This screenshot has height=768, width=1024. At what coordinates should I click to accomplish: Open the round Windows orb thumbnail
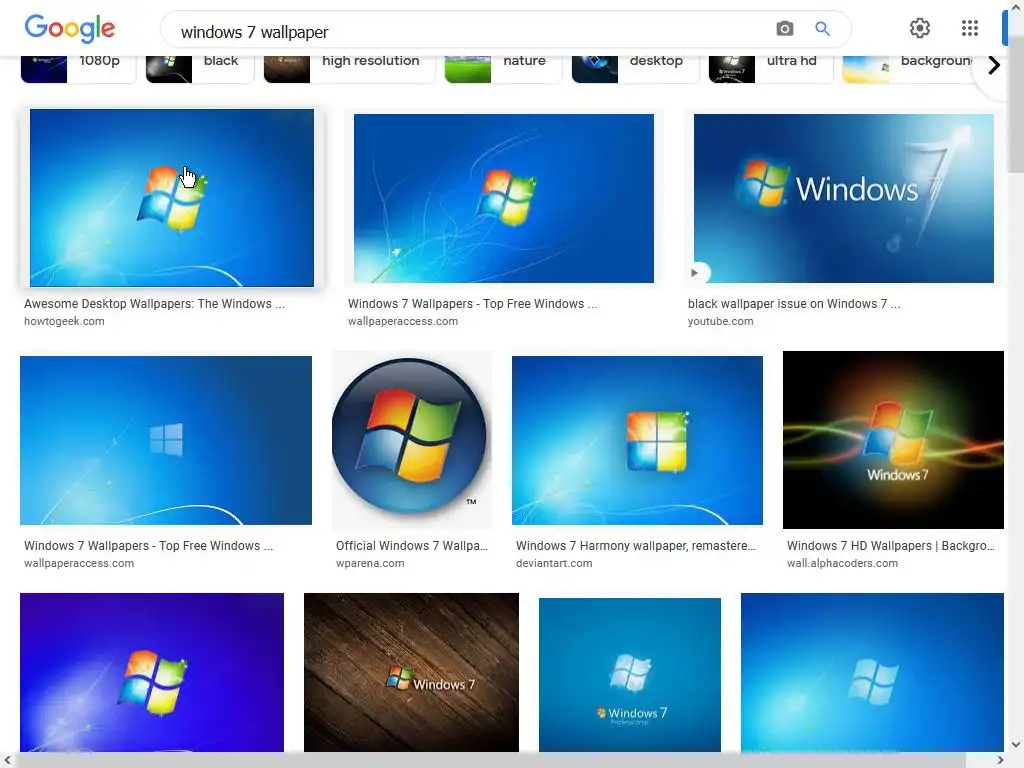coord(412,440)
